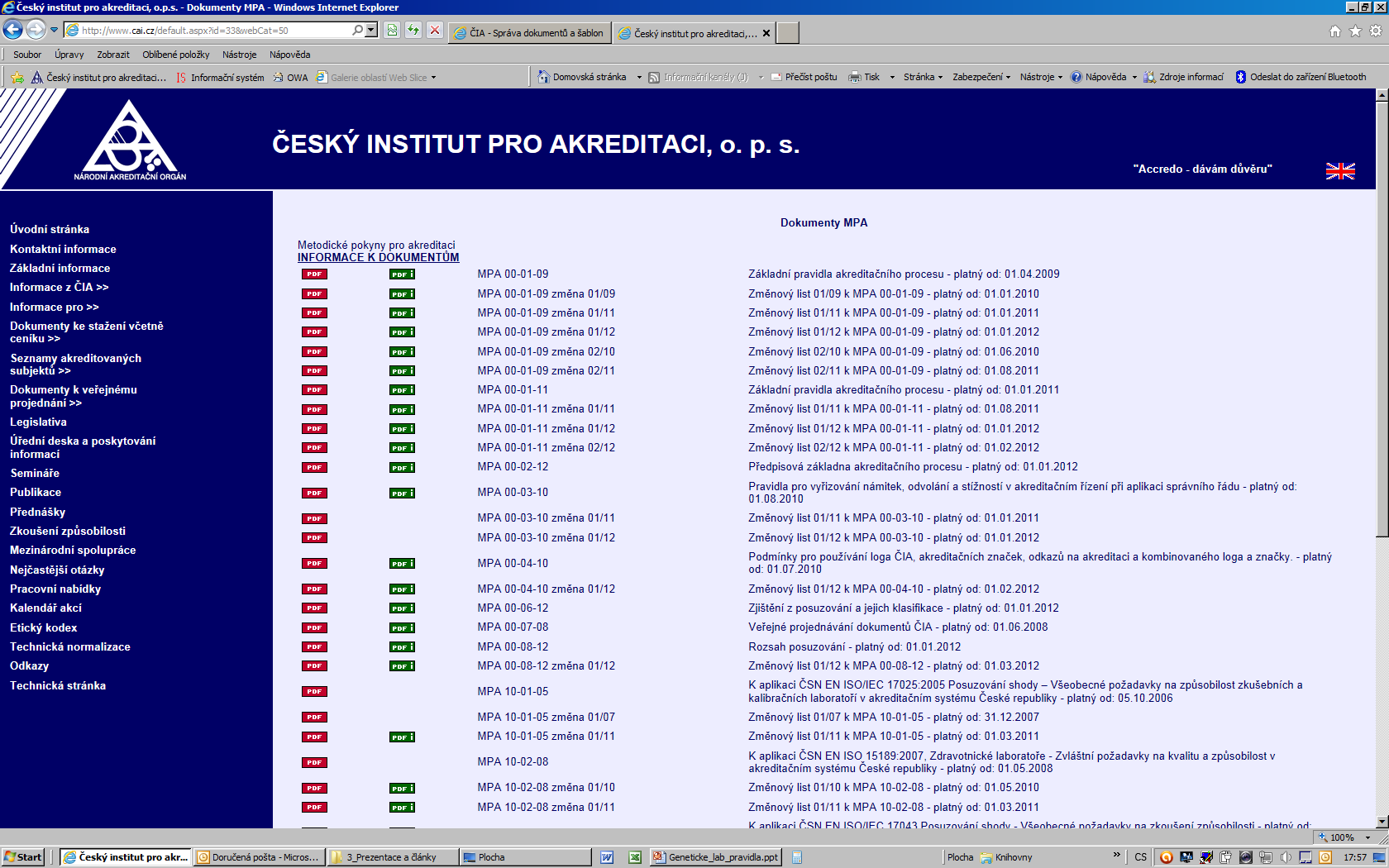This screenshot has height=868, width=1389.
Task: Open Etický kodex sidebar link
Action: tap(43, 627)
